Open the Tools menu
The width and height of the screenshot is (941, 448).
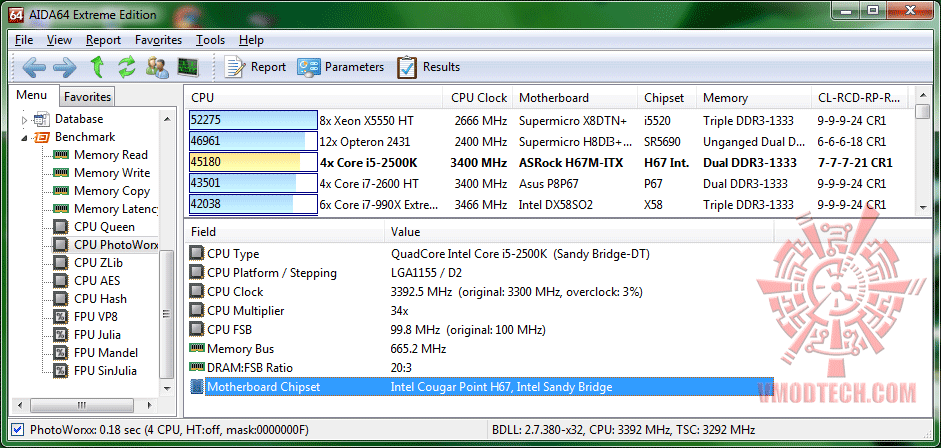210,40
